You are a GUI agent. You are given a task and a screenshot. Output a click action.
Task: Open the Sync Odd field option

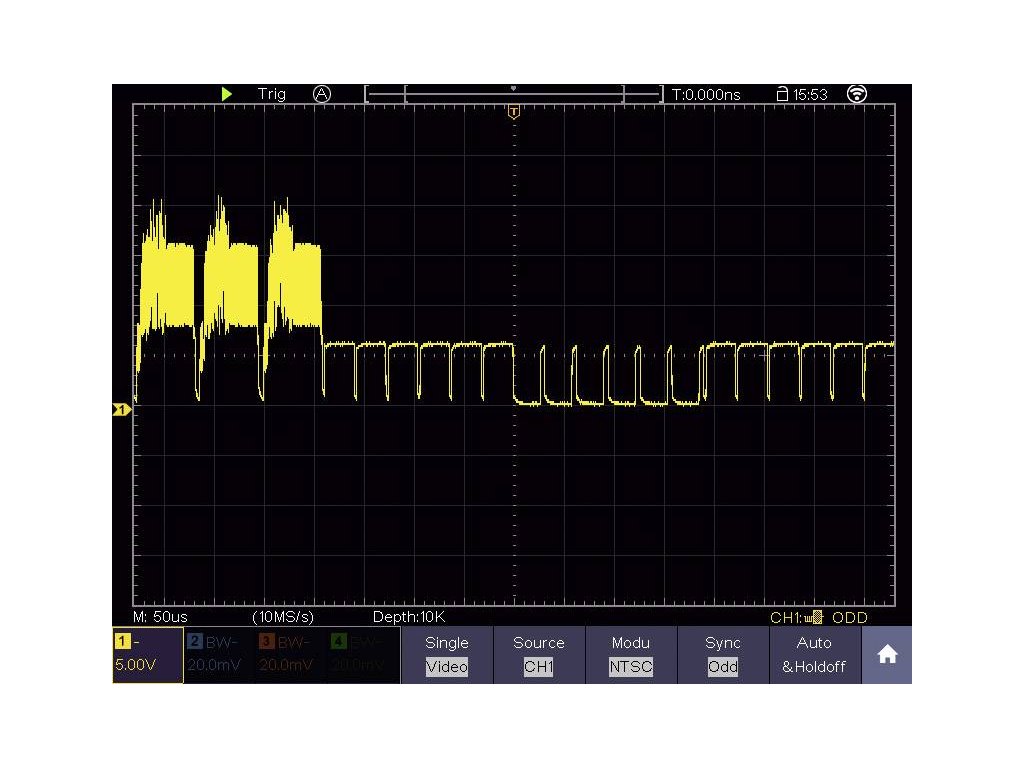pos(722,655)
